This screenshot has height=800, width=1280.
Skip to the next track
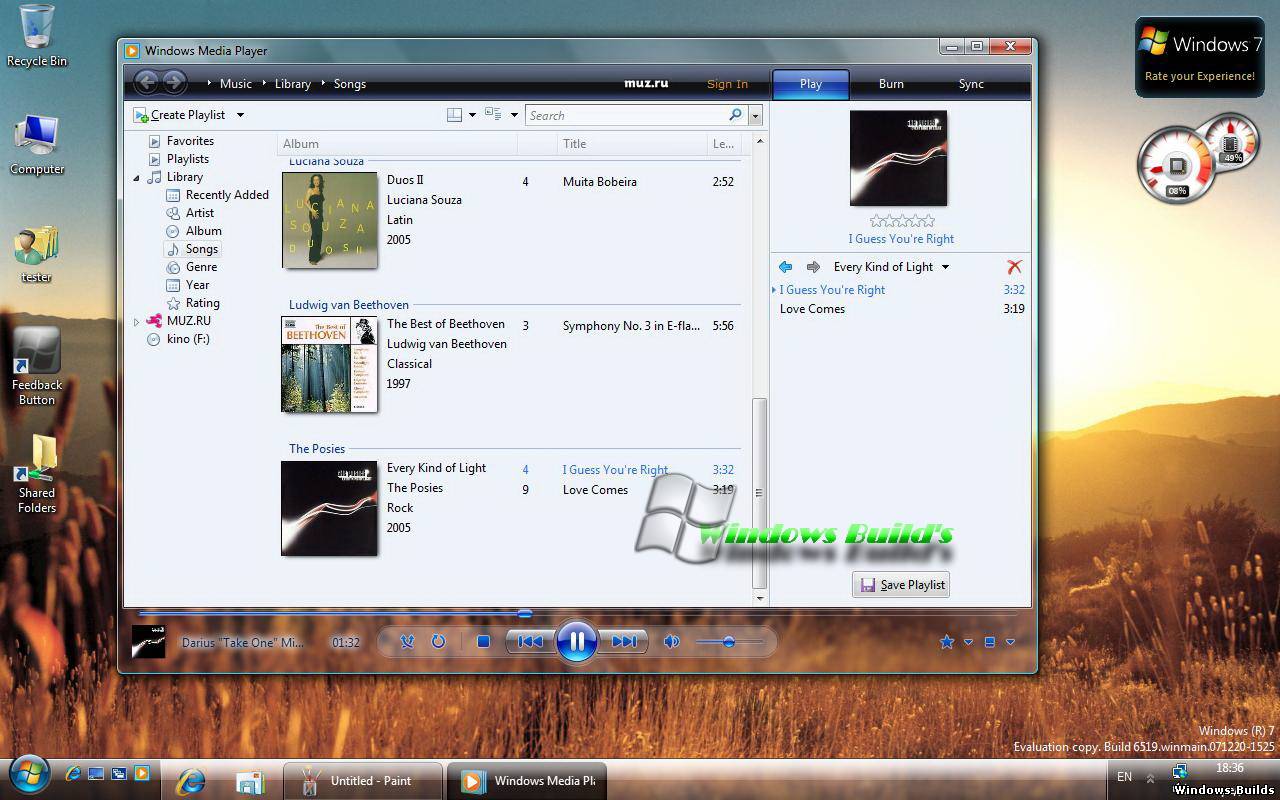pos(623,642)
